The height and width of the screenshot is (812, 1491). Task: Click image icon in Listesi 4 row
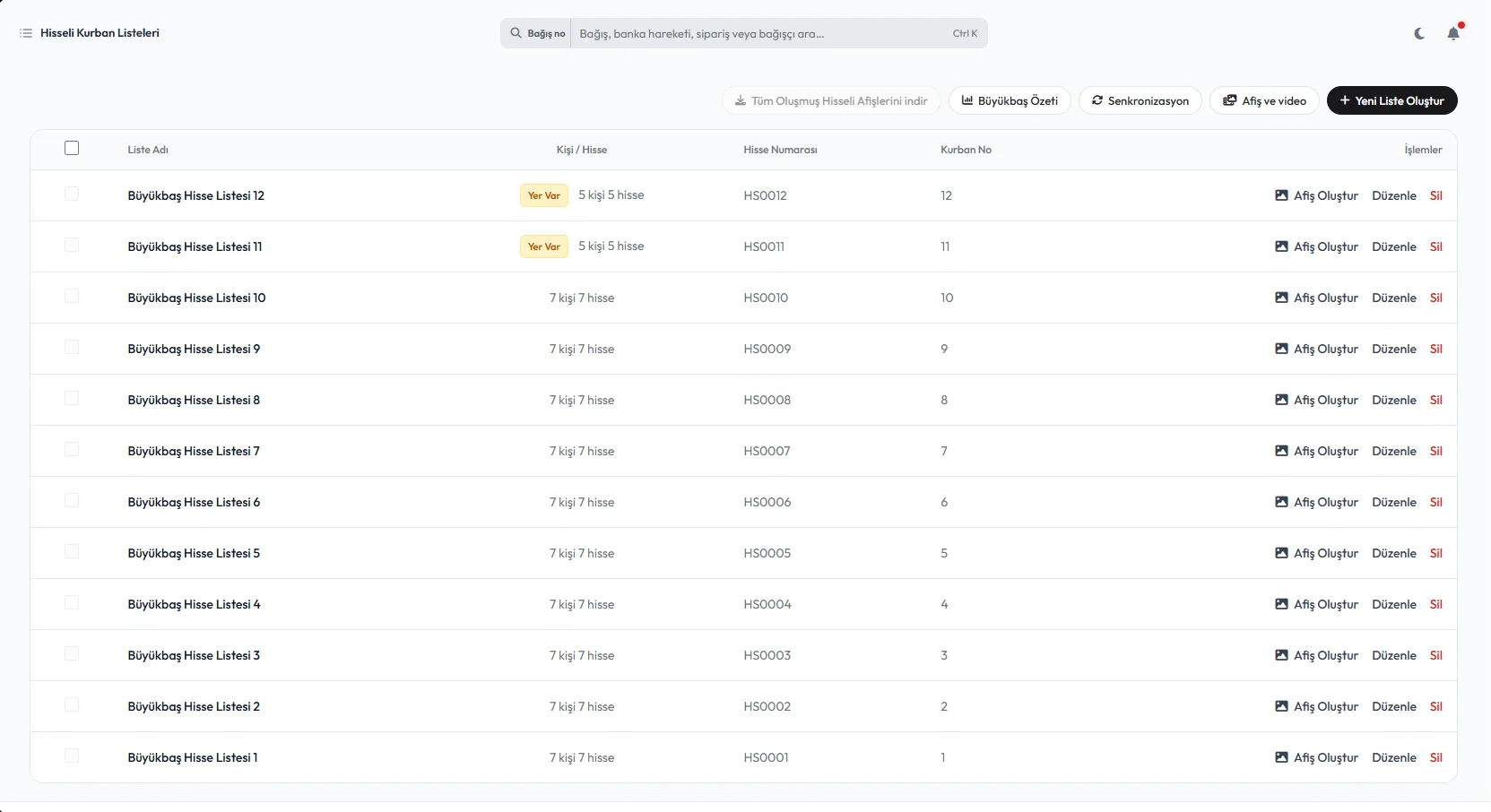pos(1282,604)
